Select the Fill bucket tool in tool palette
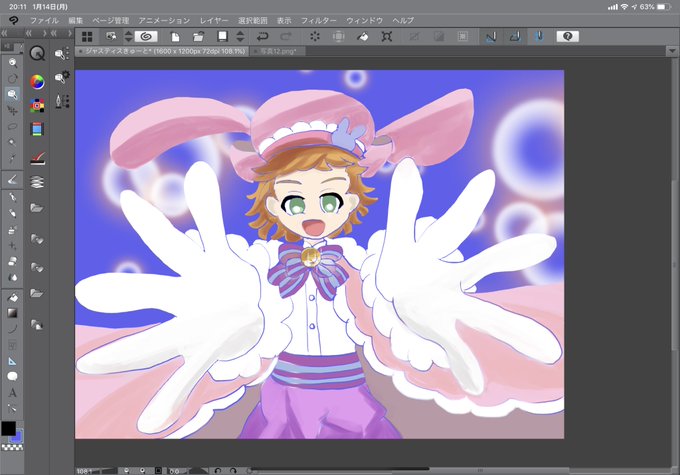This screenshot has height=475, width=680. tap(13, 297)
